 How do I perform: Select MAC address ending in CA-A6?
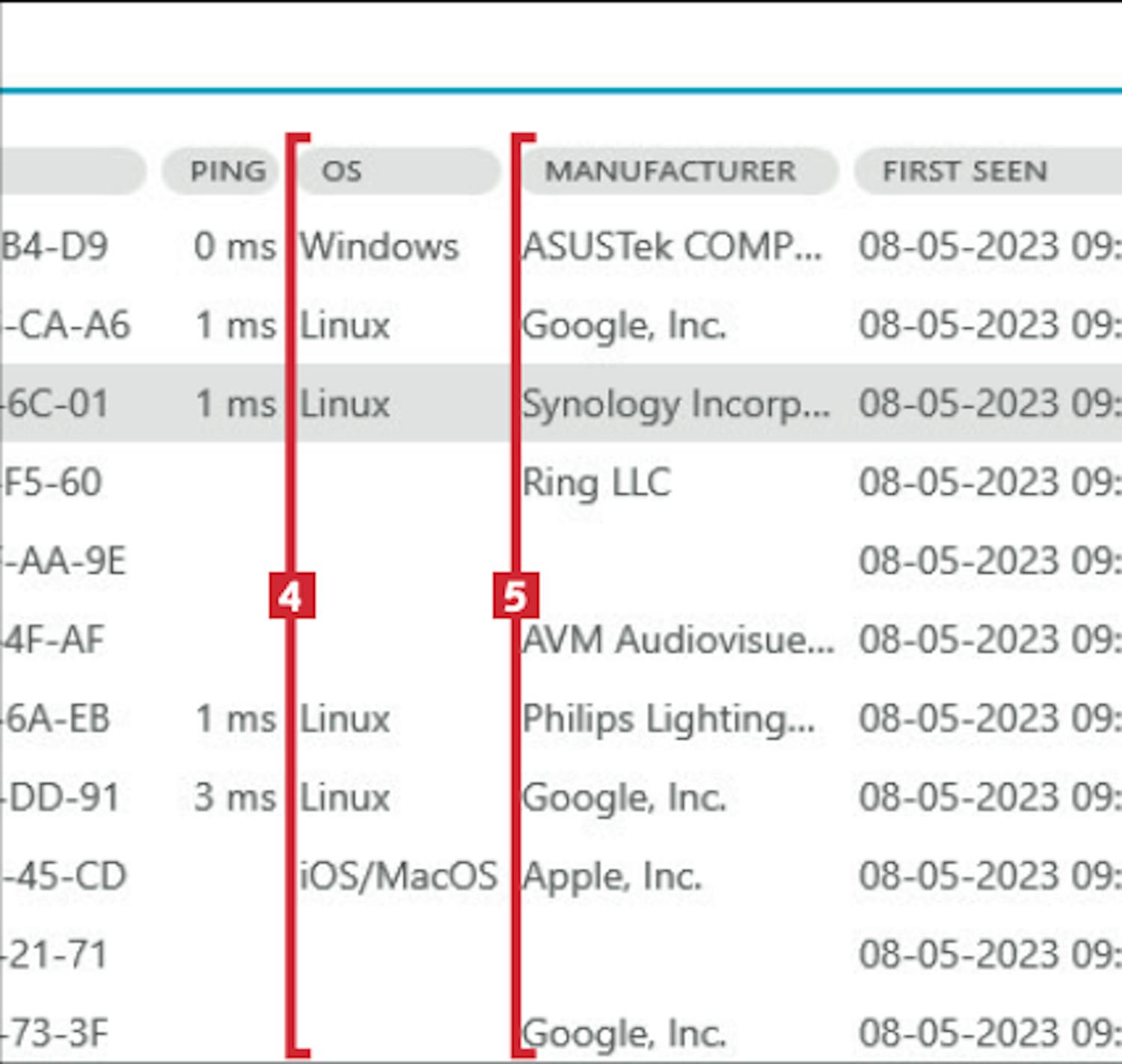click(69, 325)
